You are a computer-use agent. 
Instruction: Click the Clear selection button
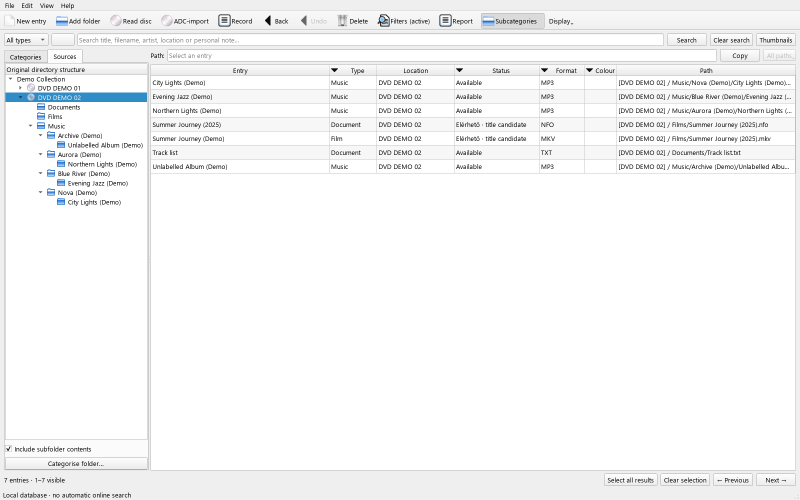click(x=685, y=480)
